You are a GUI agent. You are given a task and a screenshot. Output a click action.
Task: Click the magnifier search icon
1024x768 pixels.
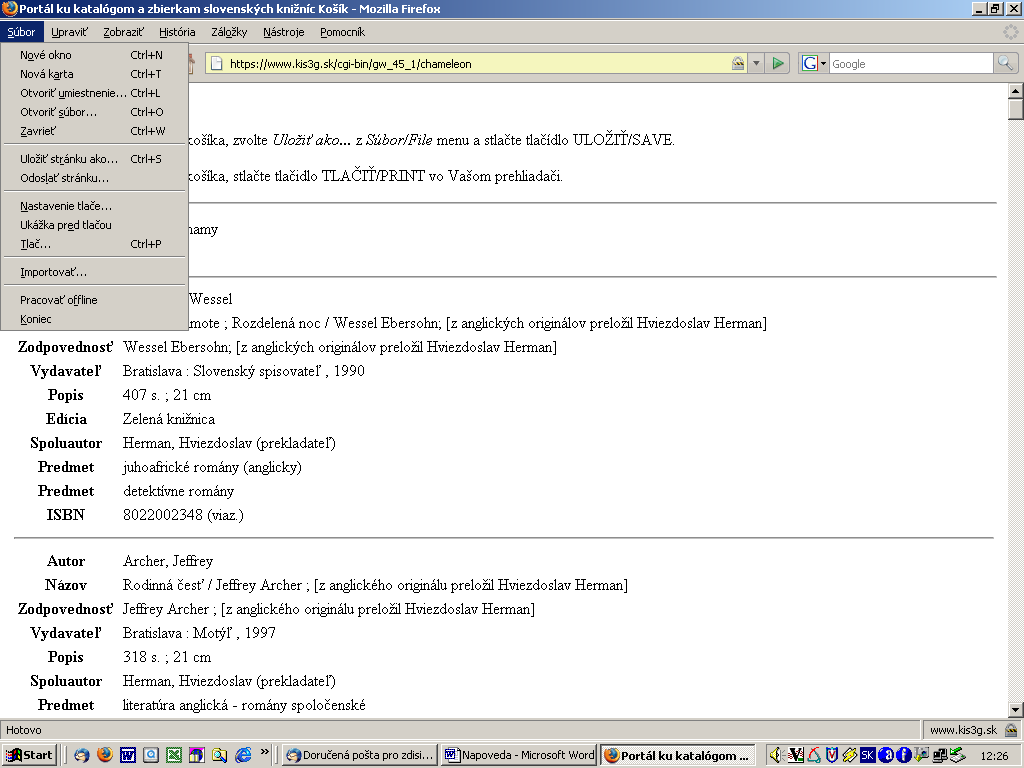tap(1004, 63)
